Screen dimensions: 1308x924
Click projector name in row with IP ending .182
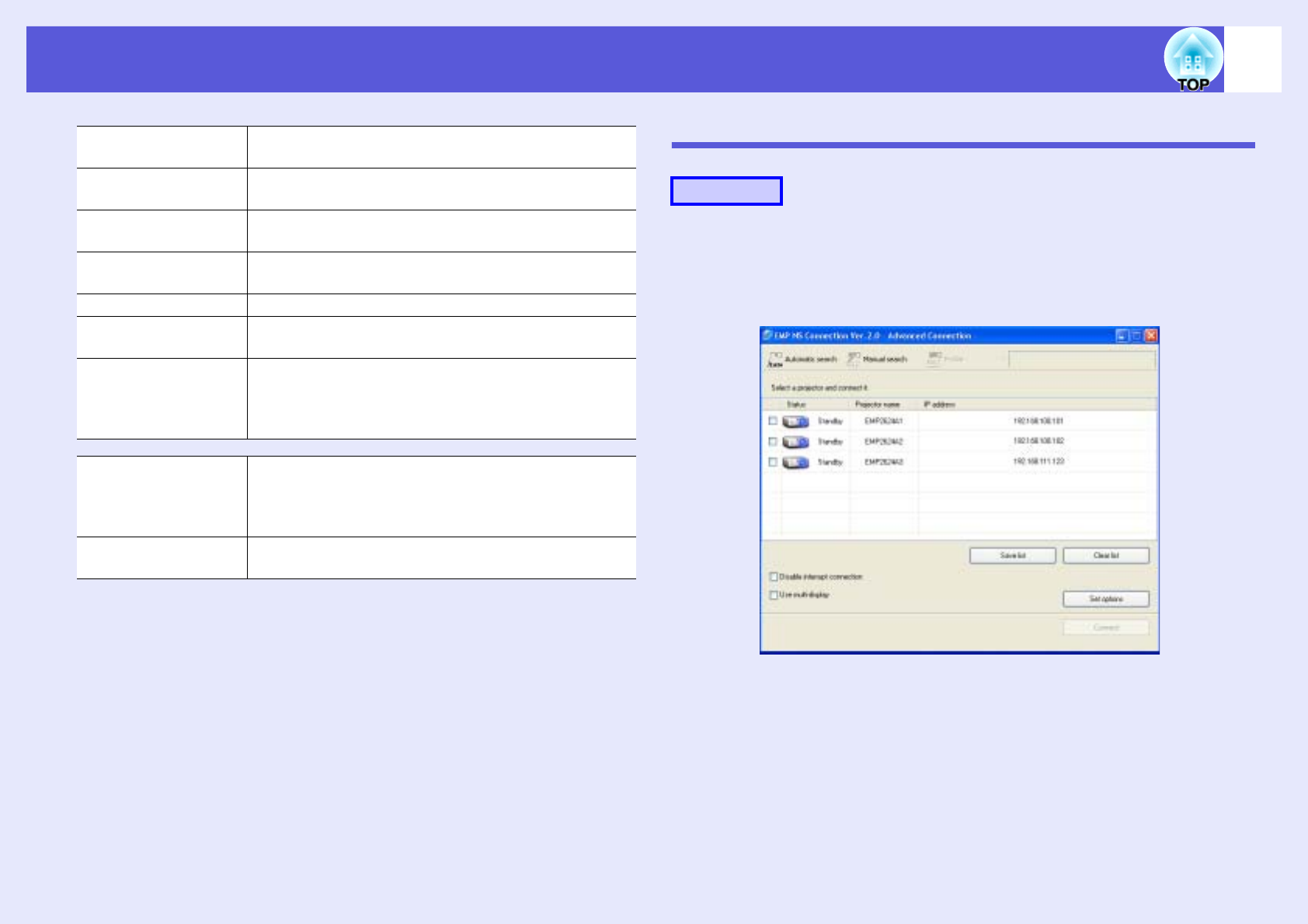[884, 441]
